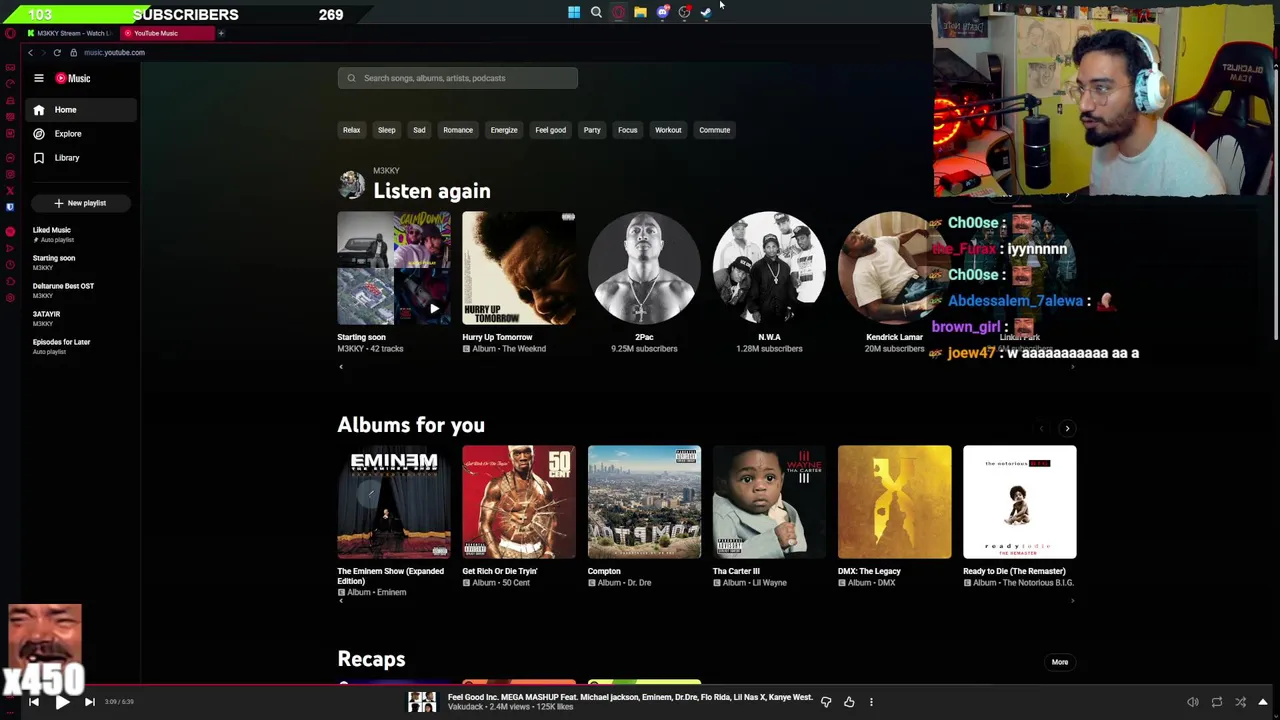Reload the current browser page
1280x720 pixels.
[57, 52]
